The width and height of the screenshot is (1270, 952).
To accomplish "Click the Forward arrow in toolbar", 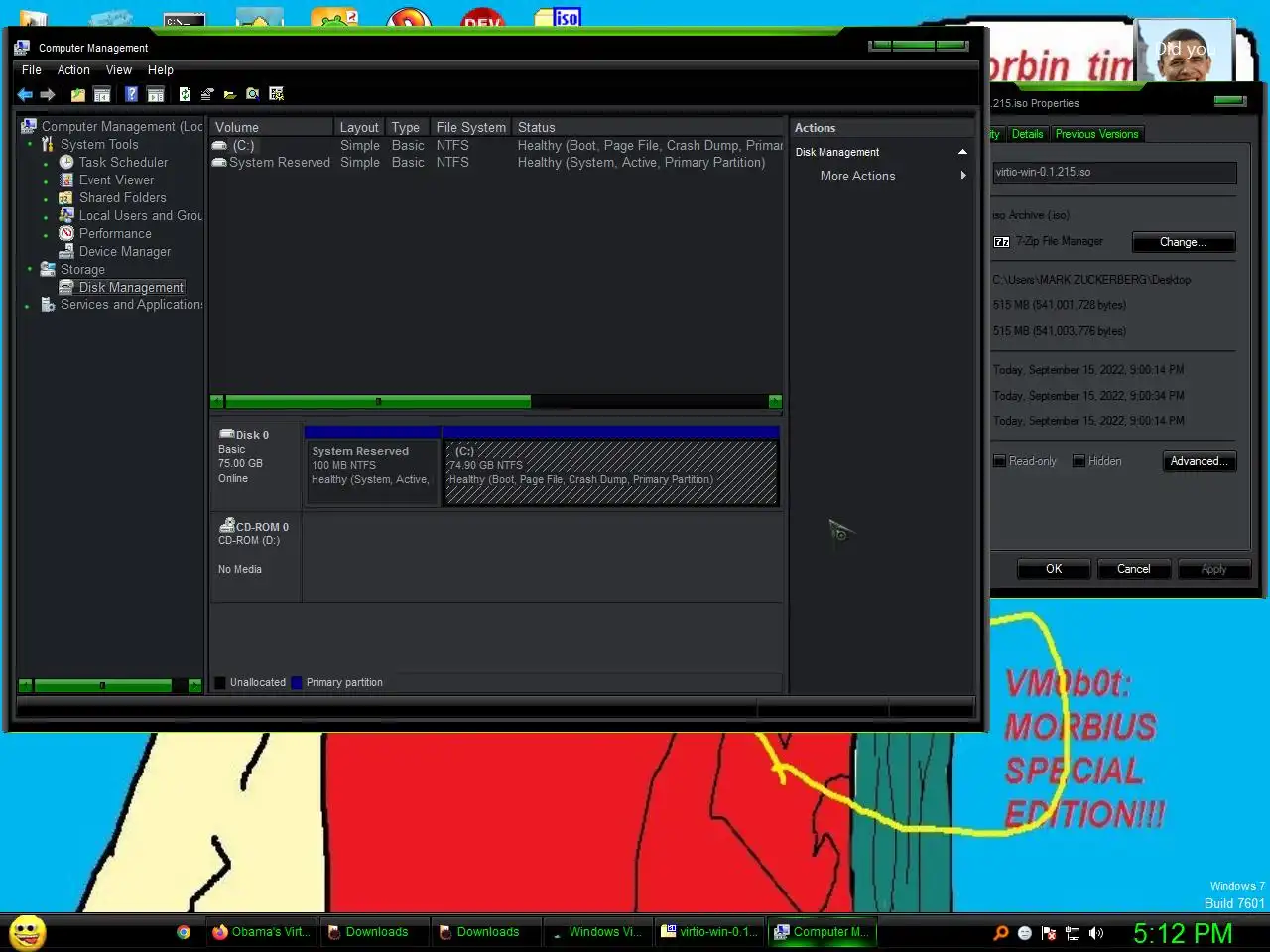I will [47, 94].
